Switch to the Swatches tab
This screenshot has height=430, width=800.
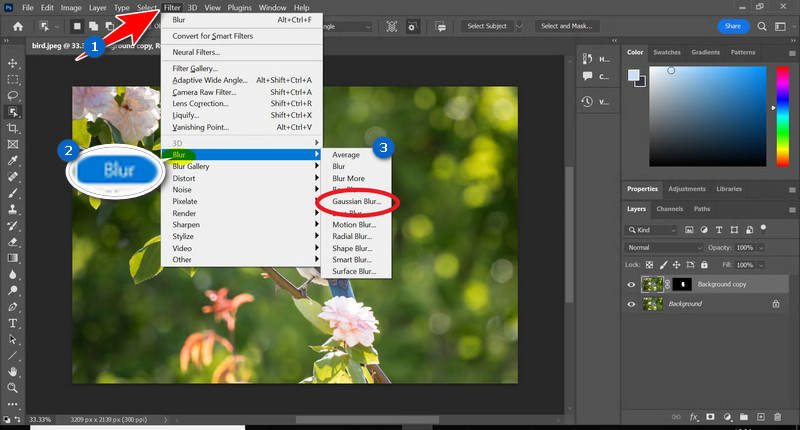click(x=667, y=52)
